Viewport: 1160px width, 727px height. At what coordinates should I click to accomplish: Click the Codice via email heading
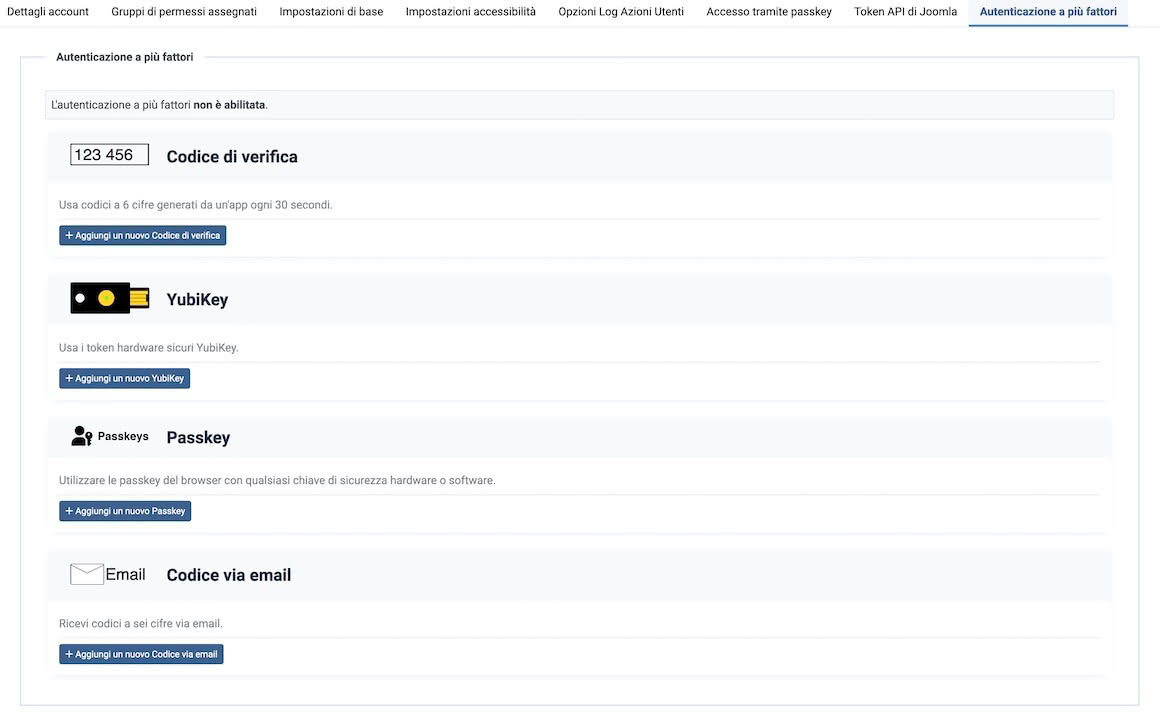pyautogui.click(x=229, y=575)
